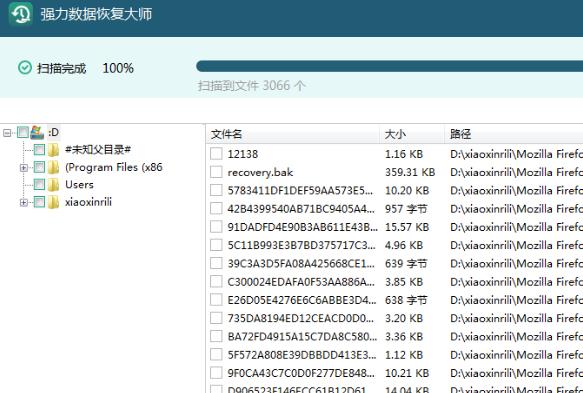Click file name 5783411DF1DEF59AA573E5...

click(x=300, y=190)
